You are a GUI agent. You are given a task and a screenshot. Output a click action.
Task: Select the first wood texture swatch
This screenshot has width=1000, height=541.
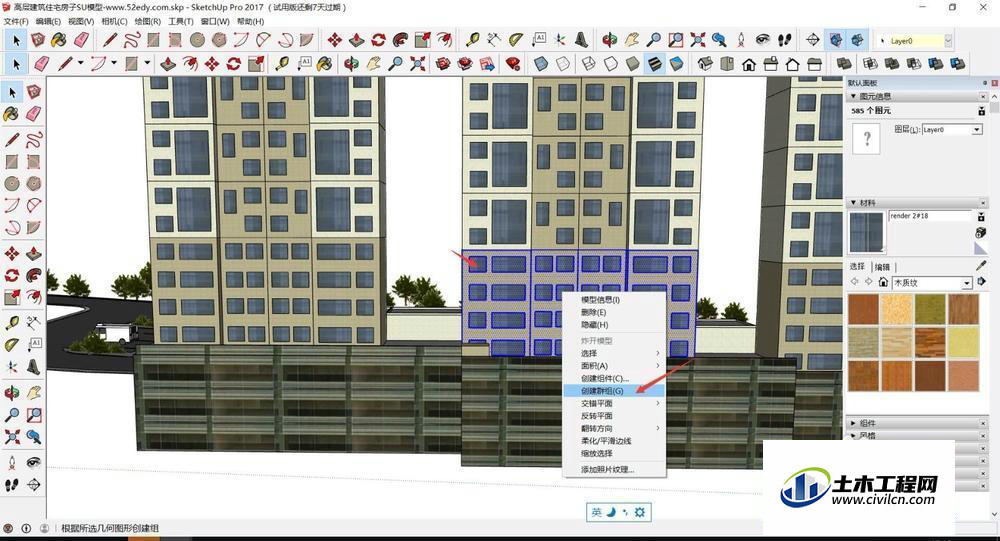point(864,310)
